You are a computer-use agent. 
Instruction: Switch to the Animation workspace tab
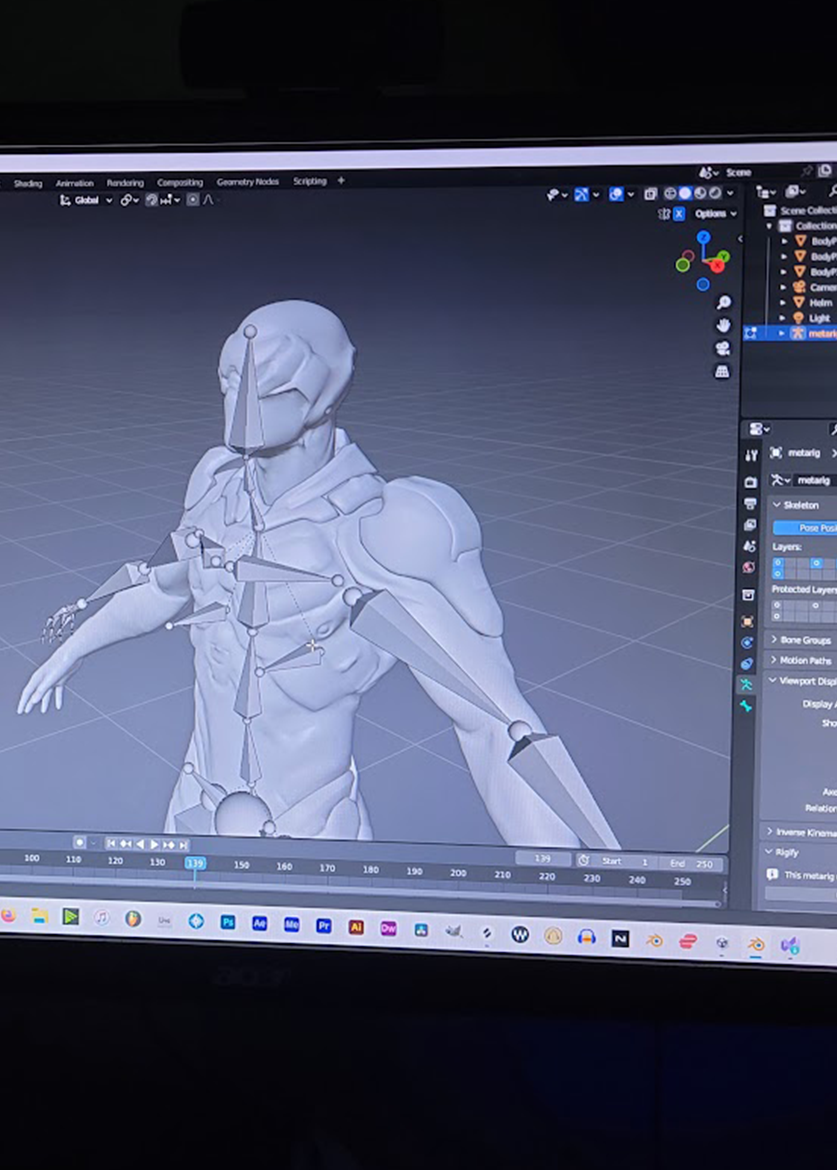[x=74, y=183]
